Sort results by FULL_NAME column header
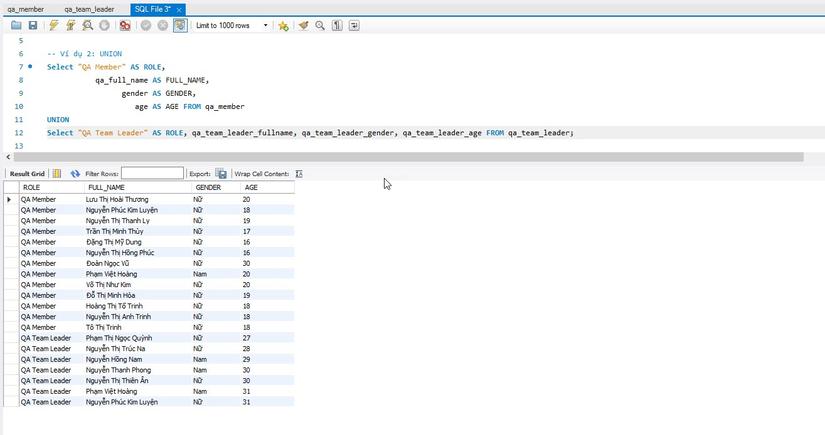The width and height of the screenshot is (825, 435). pos(106,187)
